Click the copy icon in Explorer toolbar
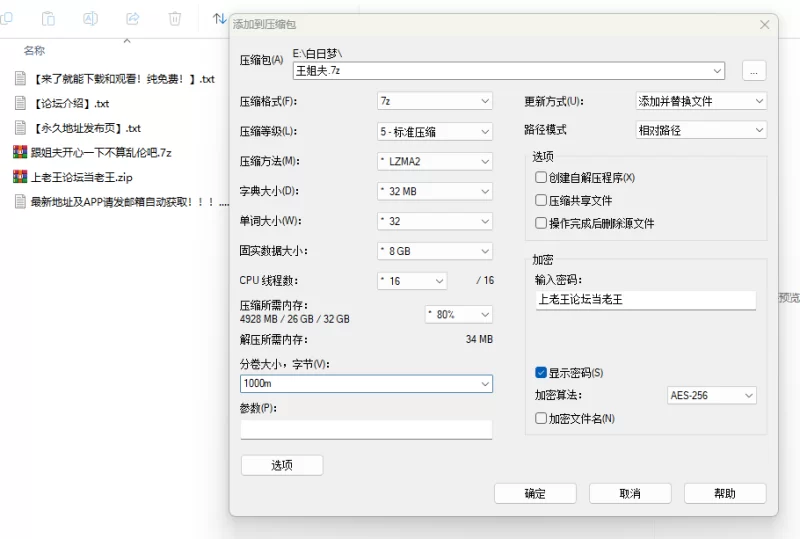This screenshot has height=539, width=800. 6,19
